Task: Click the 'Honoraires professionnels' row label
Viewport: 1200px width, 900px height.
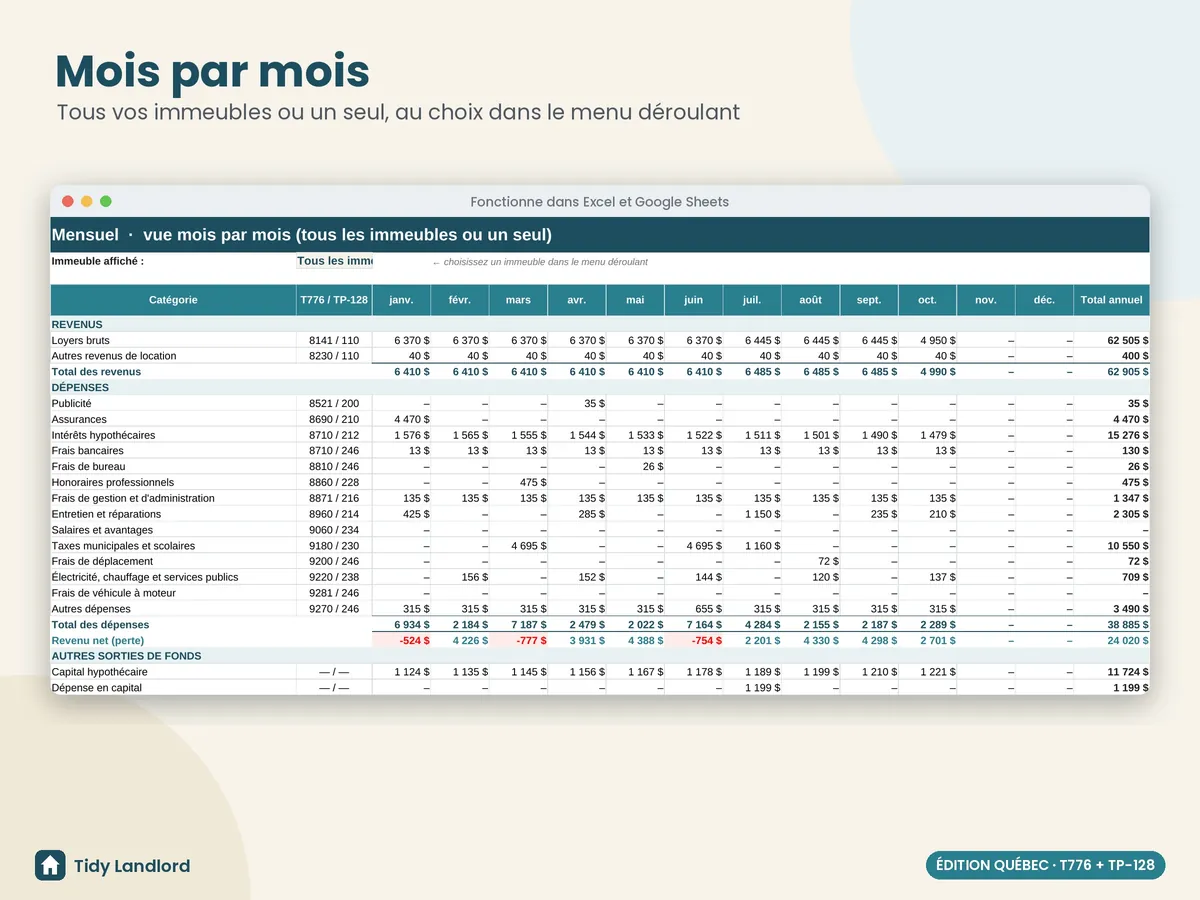Action: point(113,482)
